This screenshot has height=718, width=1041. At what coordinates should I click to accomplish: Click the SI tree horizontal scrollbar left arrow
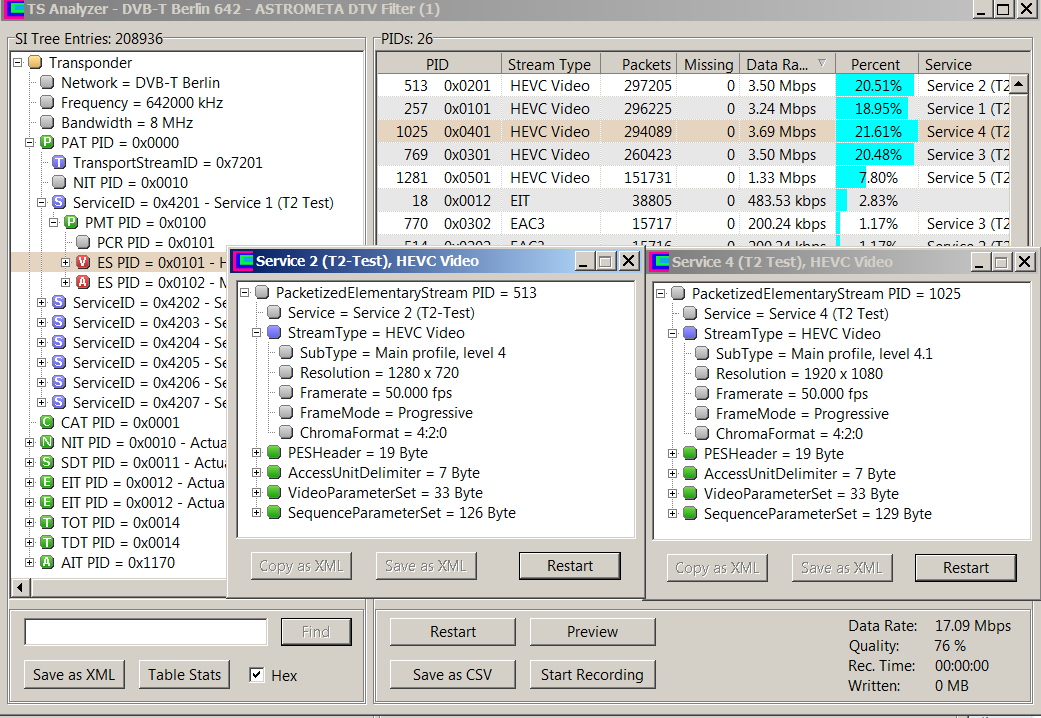point(20,587)
